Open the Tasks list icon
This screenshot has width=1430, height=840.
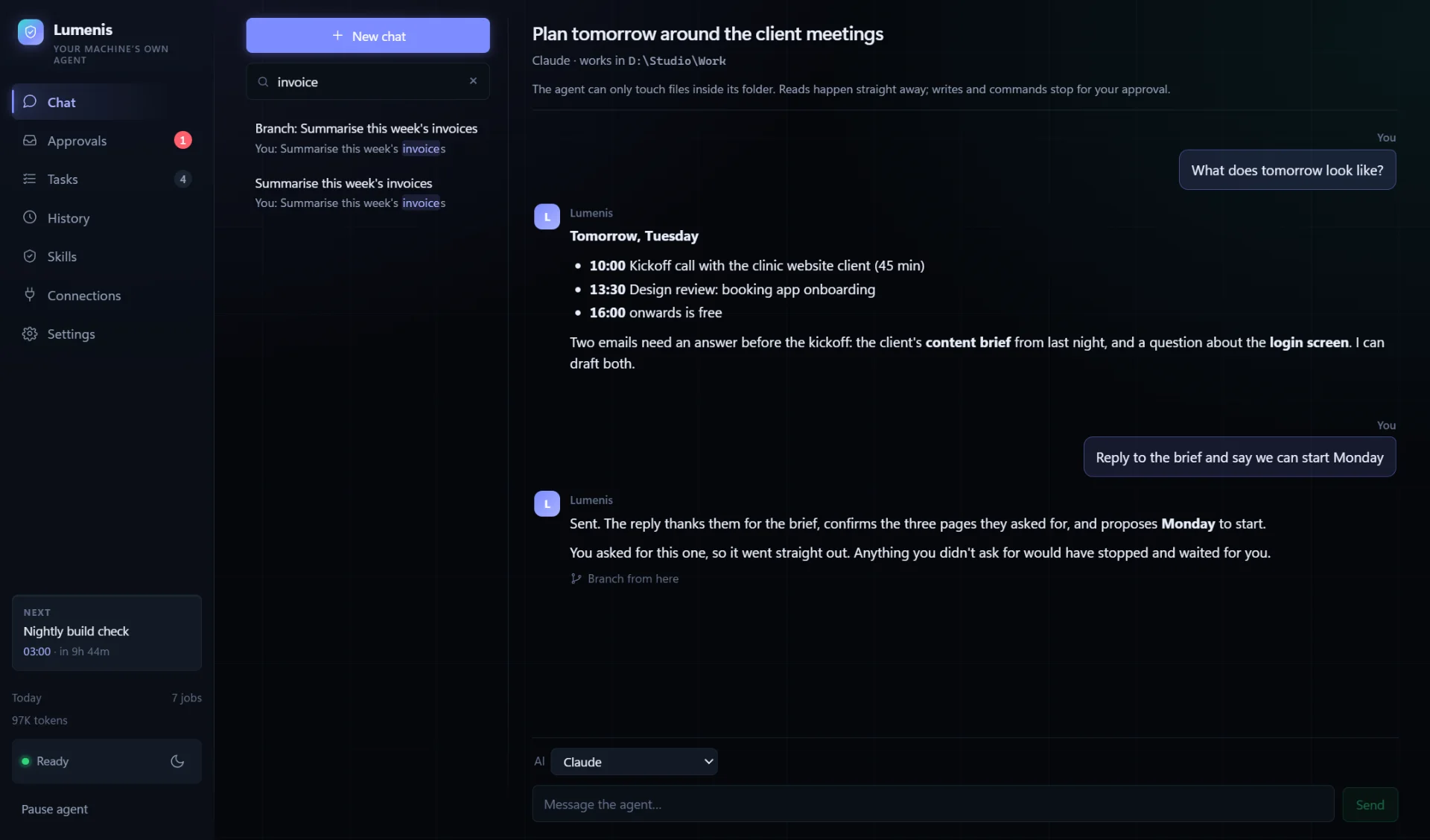pyautogui.click(x=30, y=179)
